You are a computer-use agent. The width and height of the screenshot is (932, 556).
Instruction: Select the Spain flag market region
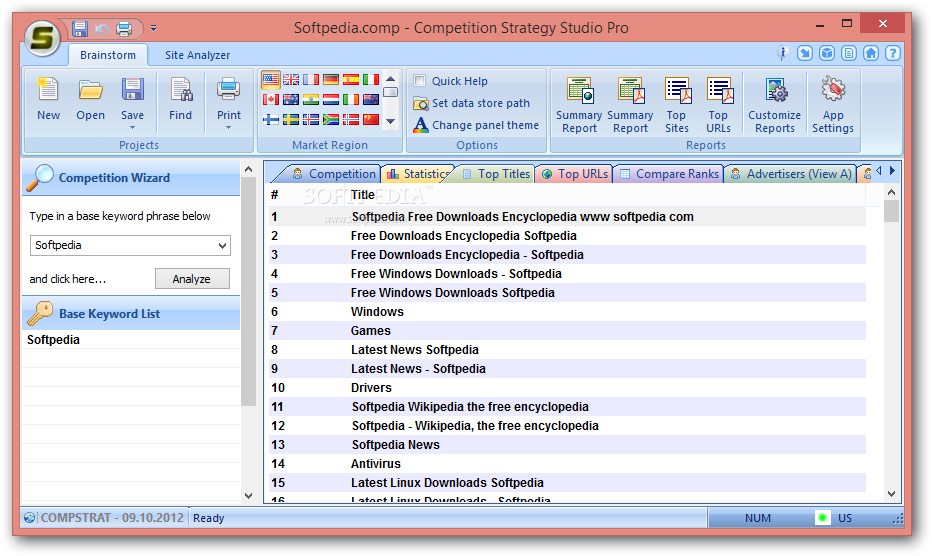pos(351,80)
